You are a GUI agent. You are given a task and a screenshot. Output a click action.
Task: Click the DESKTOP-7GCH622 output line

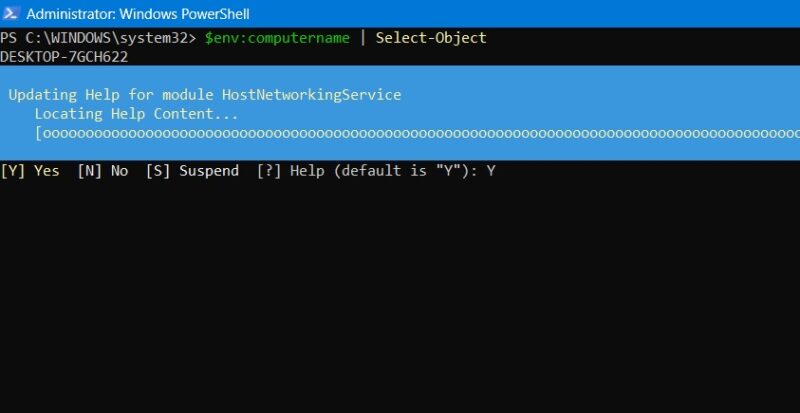[62, 55]
